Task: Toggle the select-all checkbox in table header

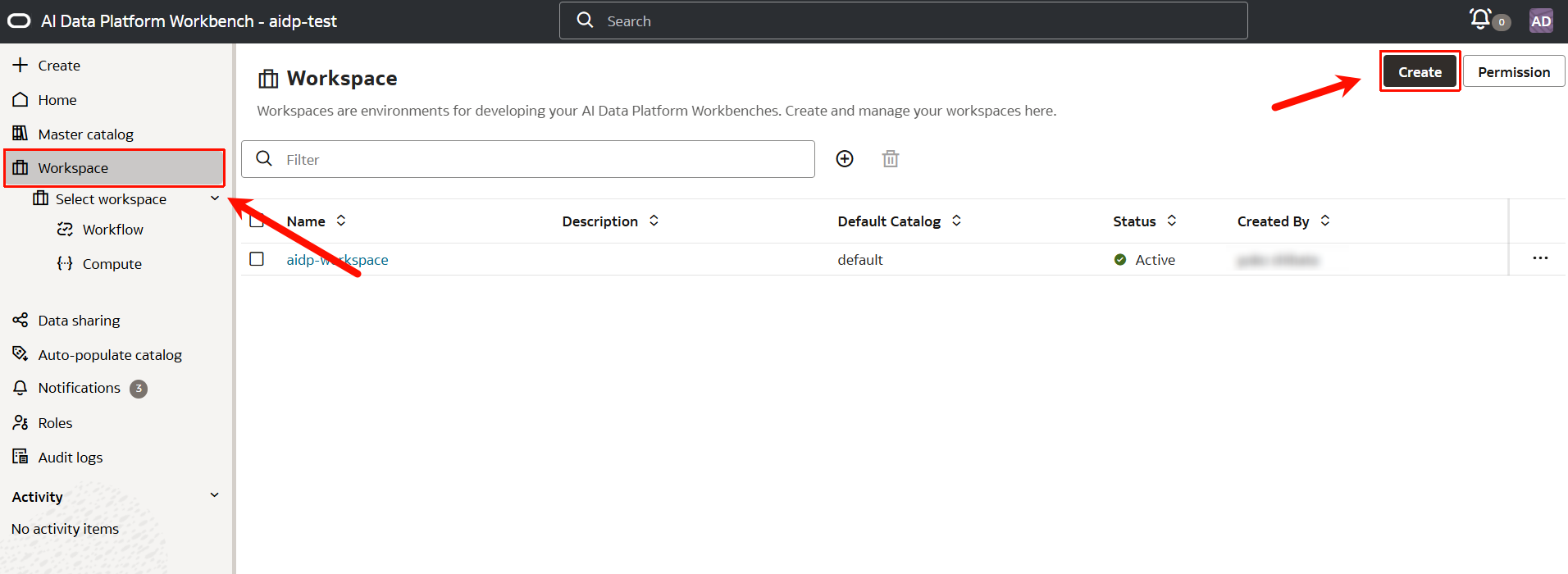Action: coord(257,221)
